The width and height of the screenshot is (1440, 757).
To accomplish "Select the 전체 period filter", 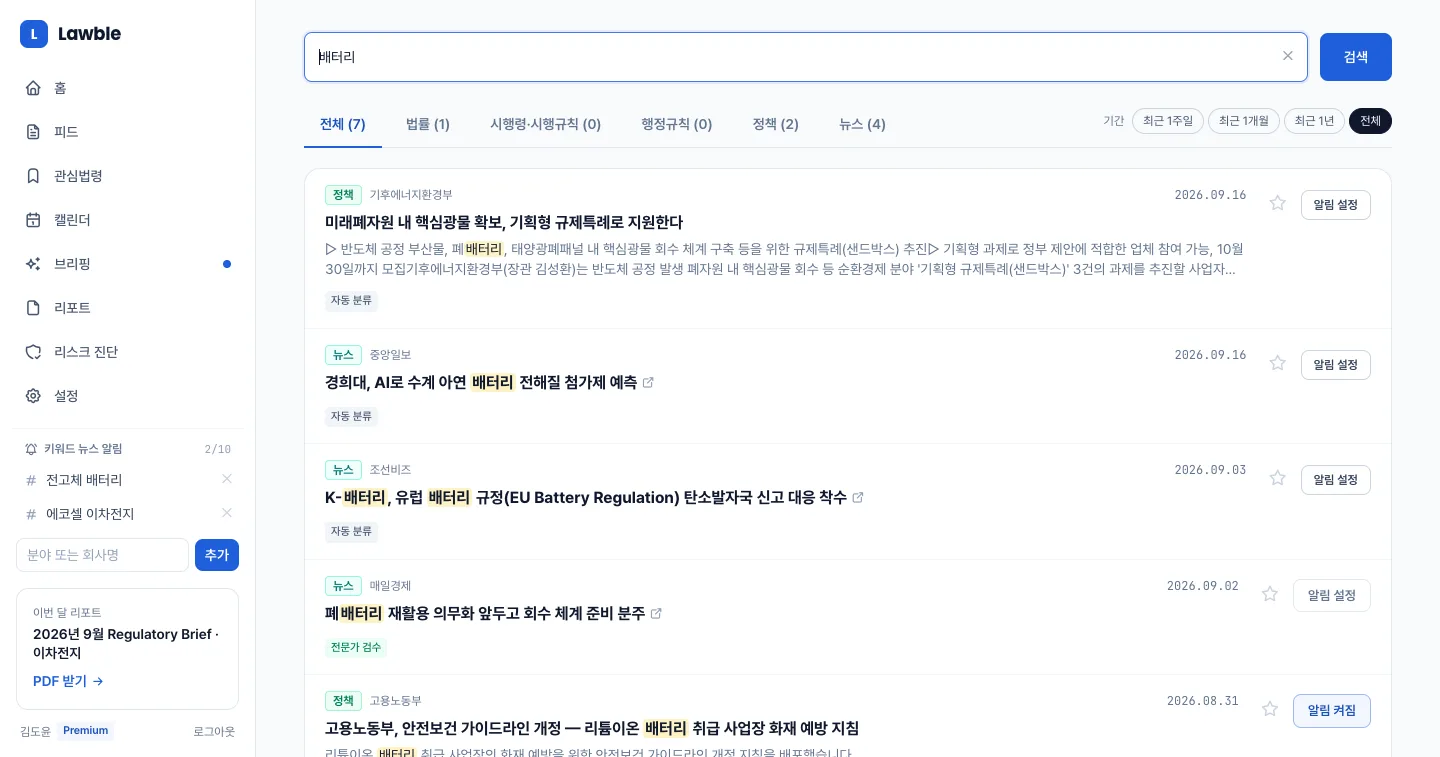I will pyautogui.click(x=1370, y=121).
